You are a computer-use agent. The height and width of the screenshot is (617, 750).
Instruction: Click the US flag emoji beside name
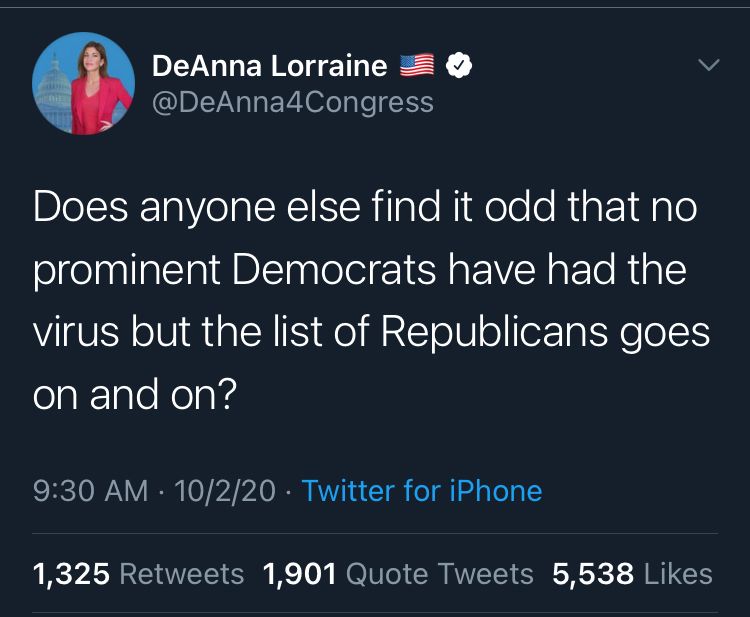417,66
